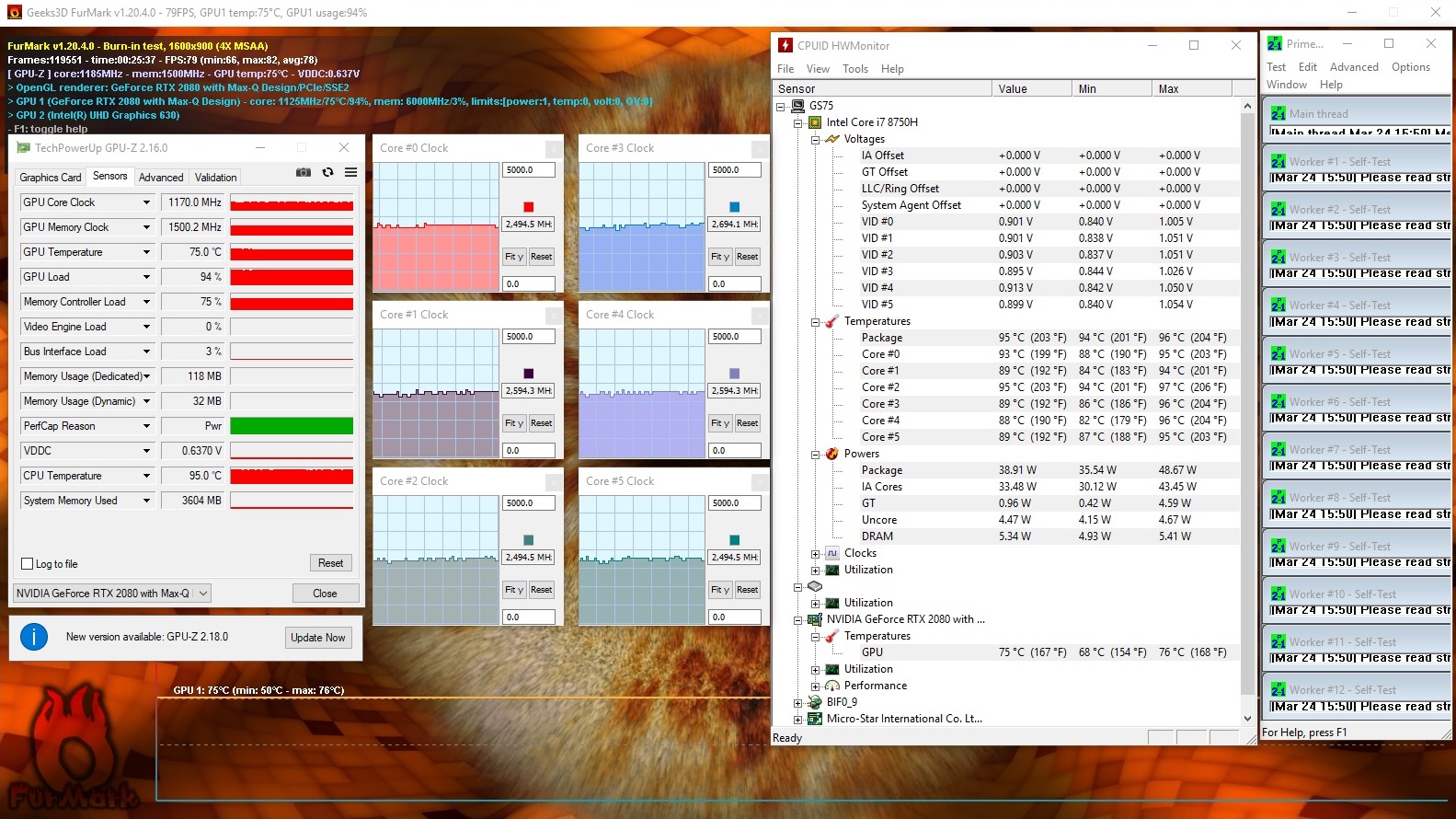Click the Voltages icon in the sensor tree
The width and height of the screenshot is (1456, 819).
tap(832, 139)
